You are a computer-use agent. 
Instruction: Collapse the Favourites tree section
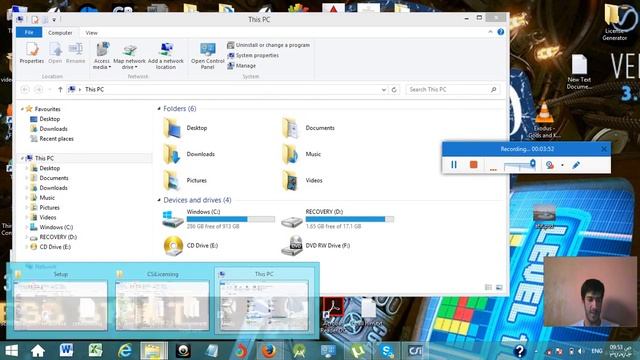click(22, 109)
